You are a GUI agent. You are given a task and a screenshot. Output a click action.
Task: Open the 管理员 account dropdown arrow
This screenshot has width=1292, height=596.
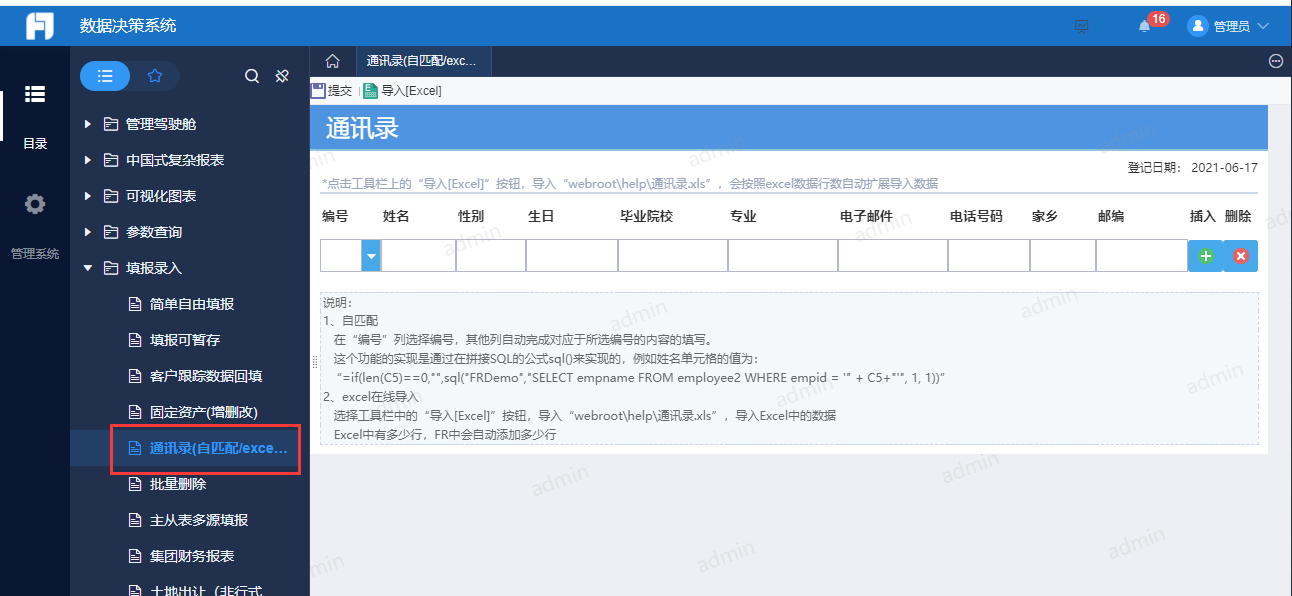click(1262, 26)
